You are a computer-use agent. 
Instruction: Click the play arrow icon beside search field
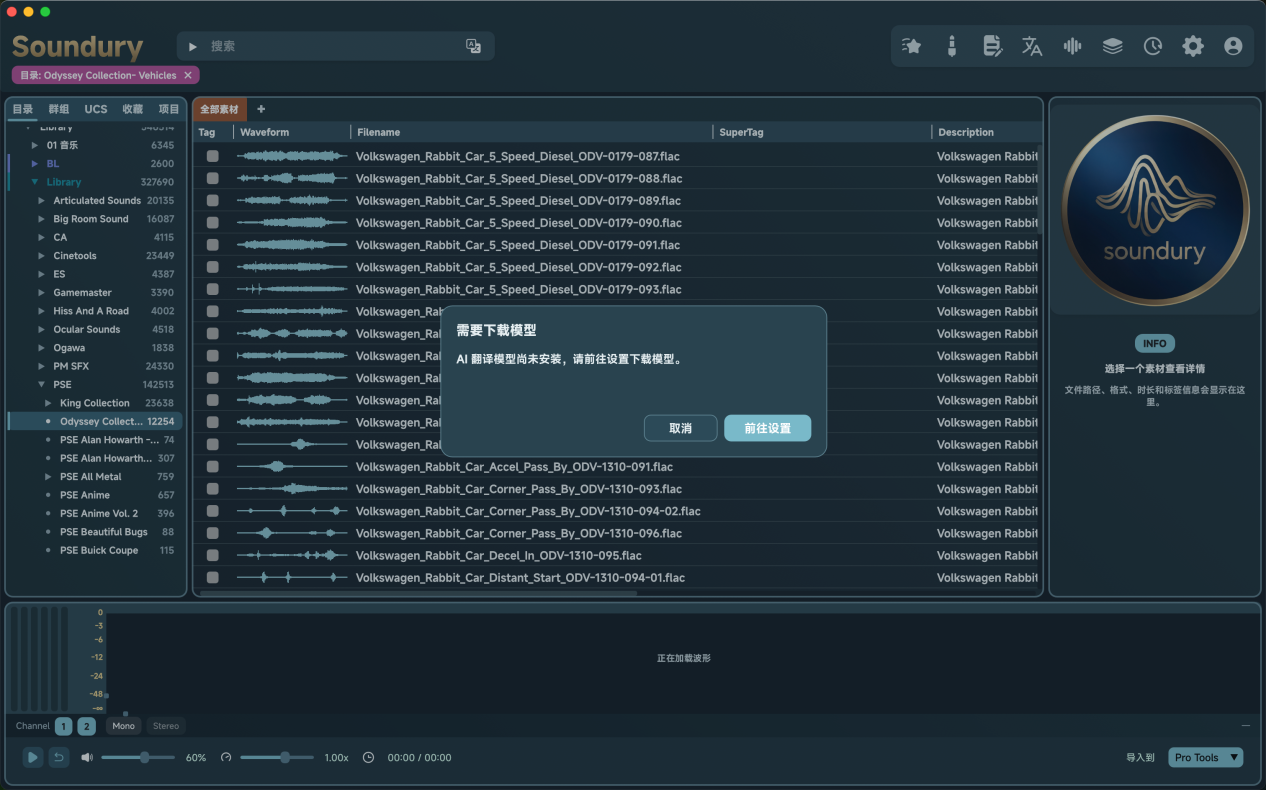tap(193, 47)
